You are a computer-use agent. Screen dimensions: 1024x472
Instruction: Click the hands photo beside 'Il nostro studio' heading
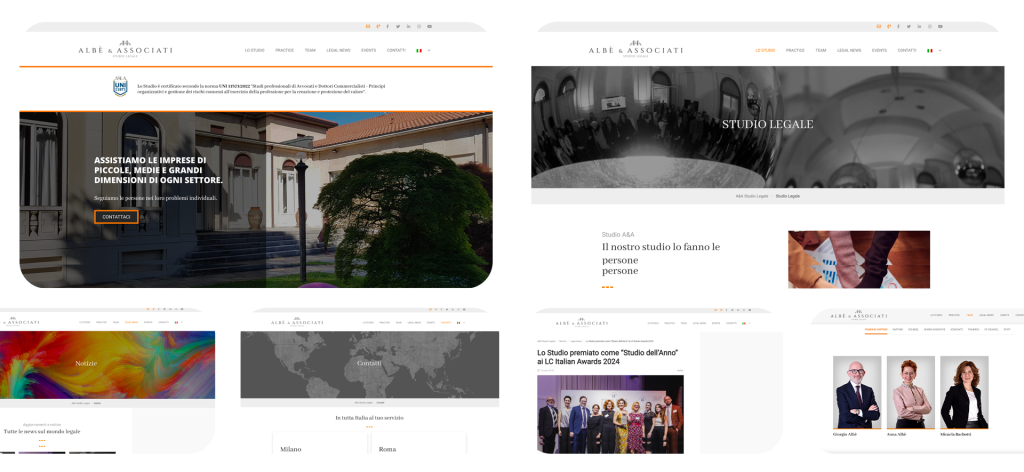(859, 259)
